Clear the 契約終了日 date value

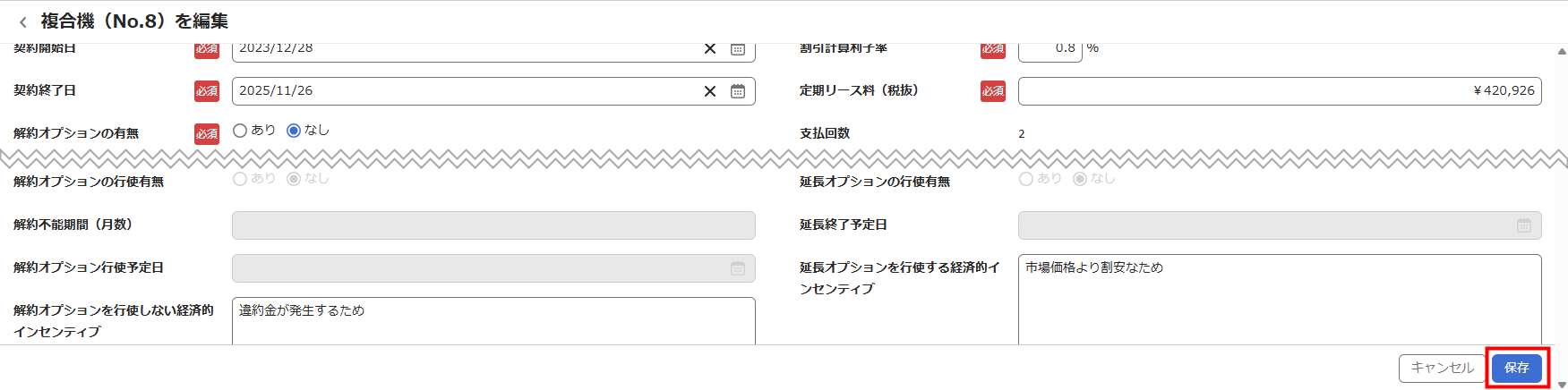coord(710,91)
